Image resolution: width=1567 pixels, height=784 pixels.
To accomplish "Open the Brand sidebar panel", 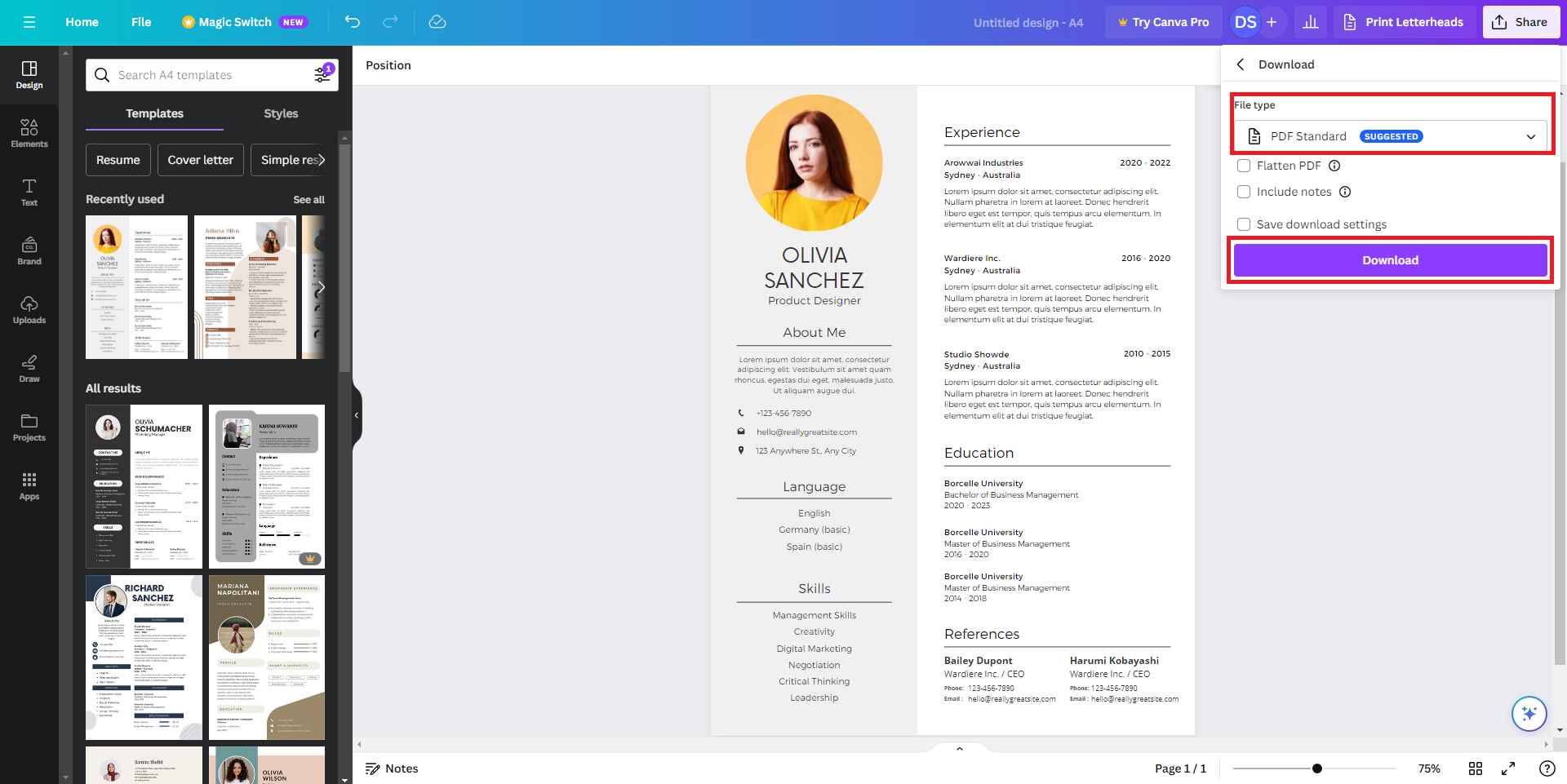I will (x=29, y=251).
